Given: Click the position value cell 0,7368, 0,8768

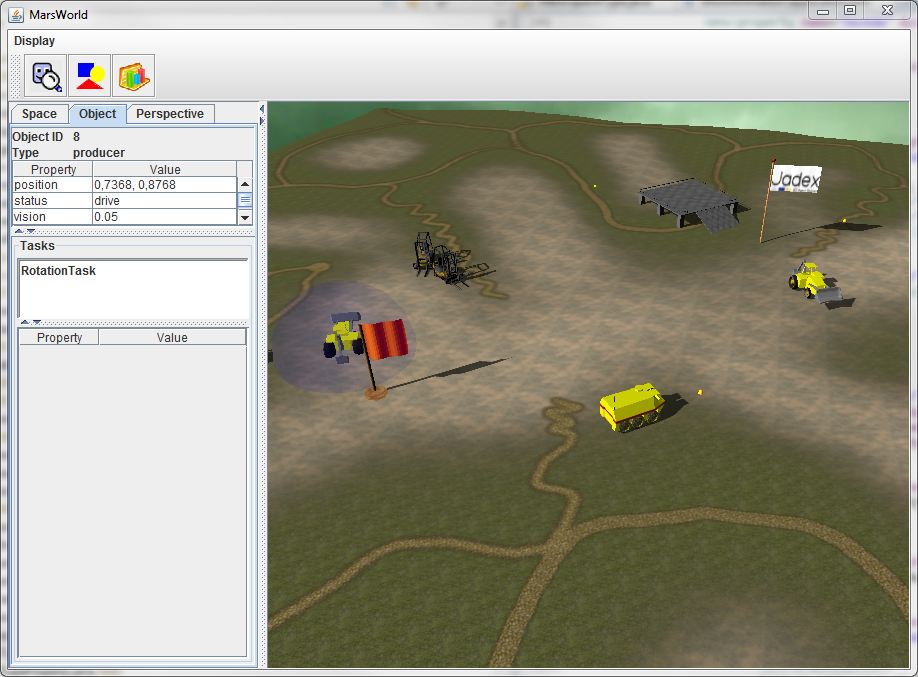Looking at the screenshot, I should click(x=163, y=185).
